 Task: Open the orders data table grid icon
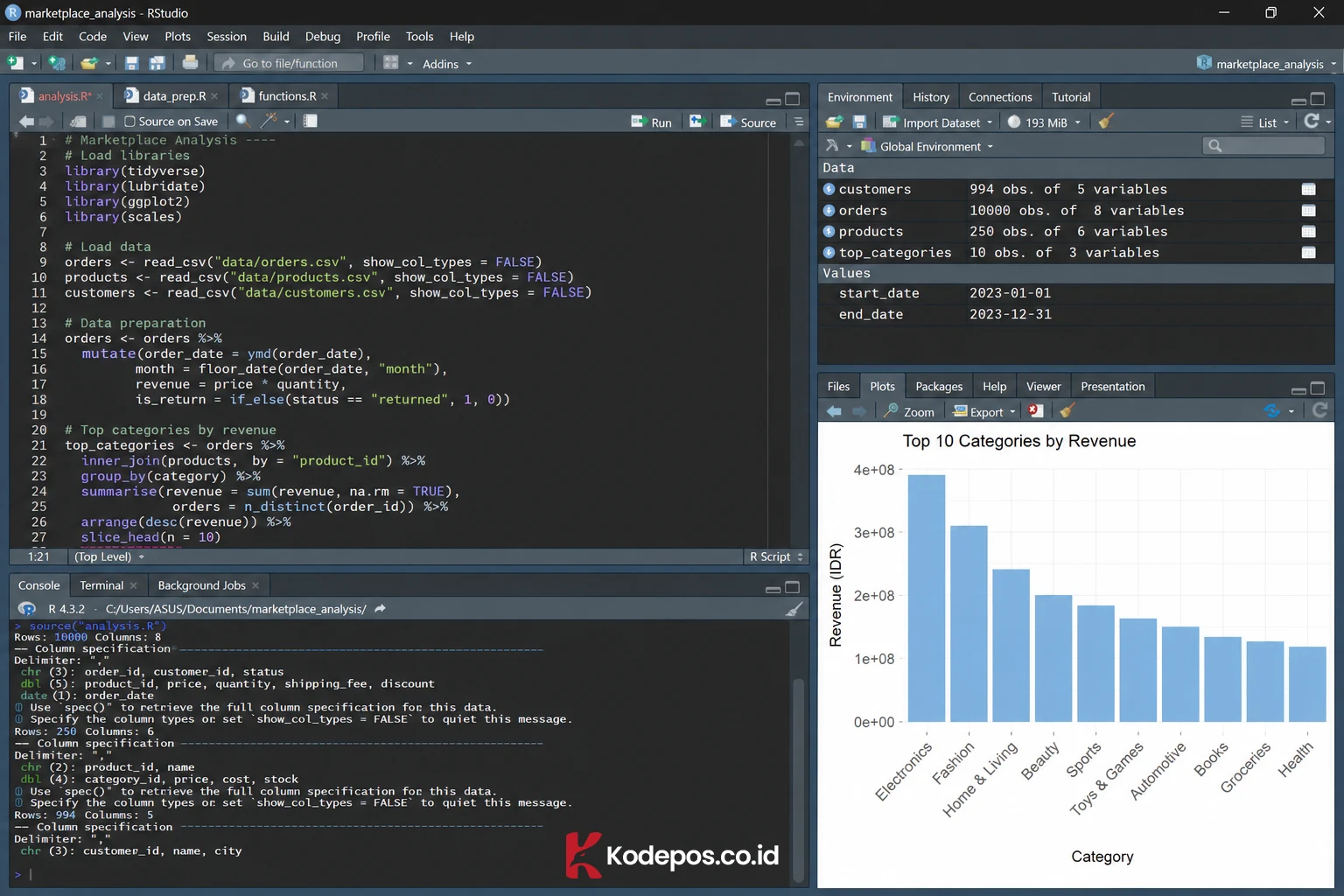[1308, 210]
